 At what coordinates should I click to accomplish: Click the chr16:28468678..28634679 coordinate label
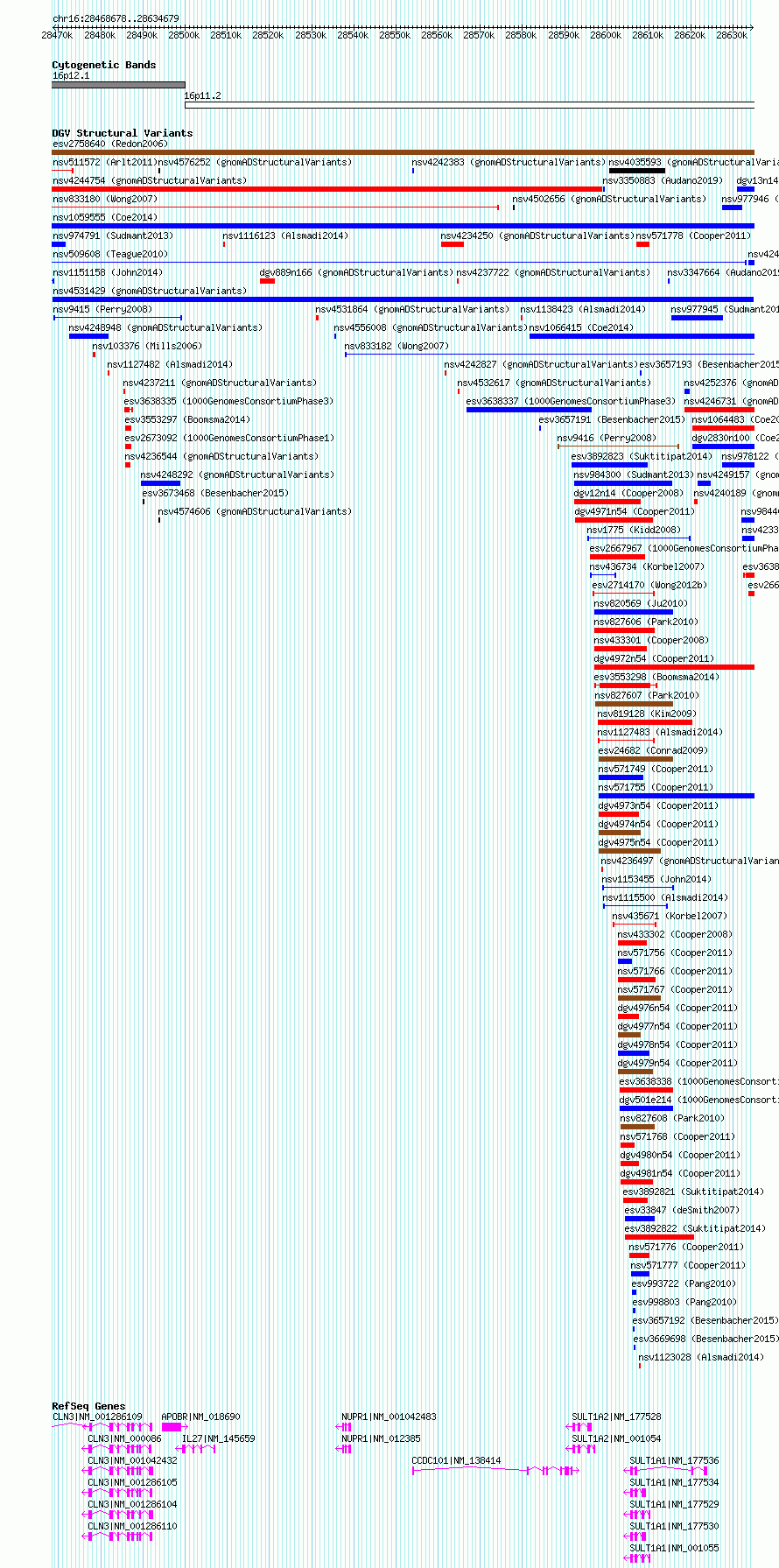pyautogui.click(x=116, y=18)
